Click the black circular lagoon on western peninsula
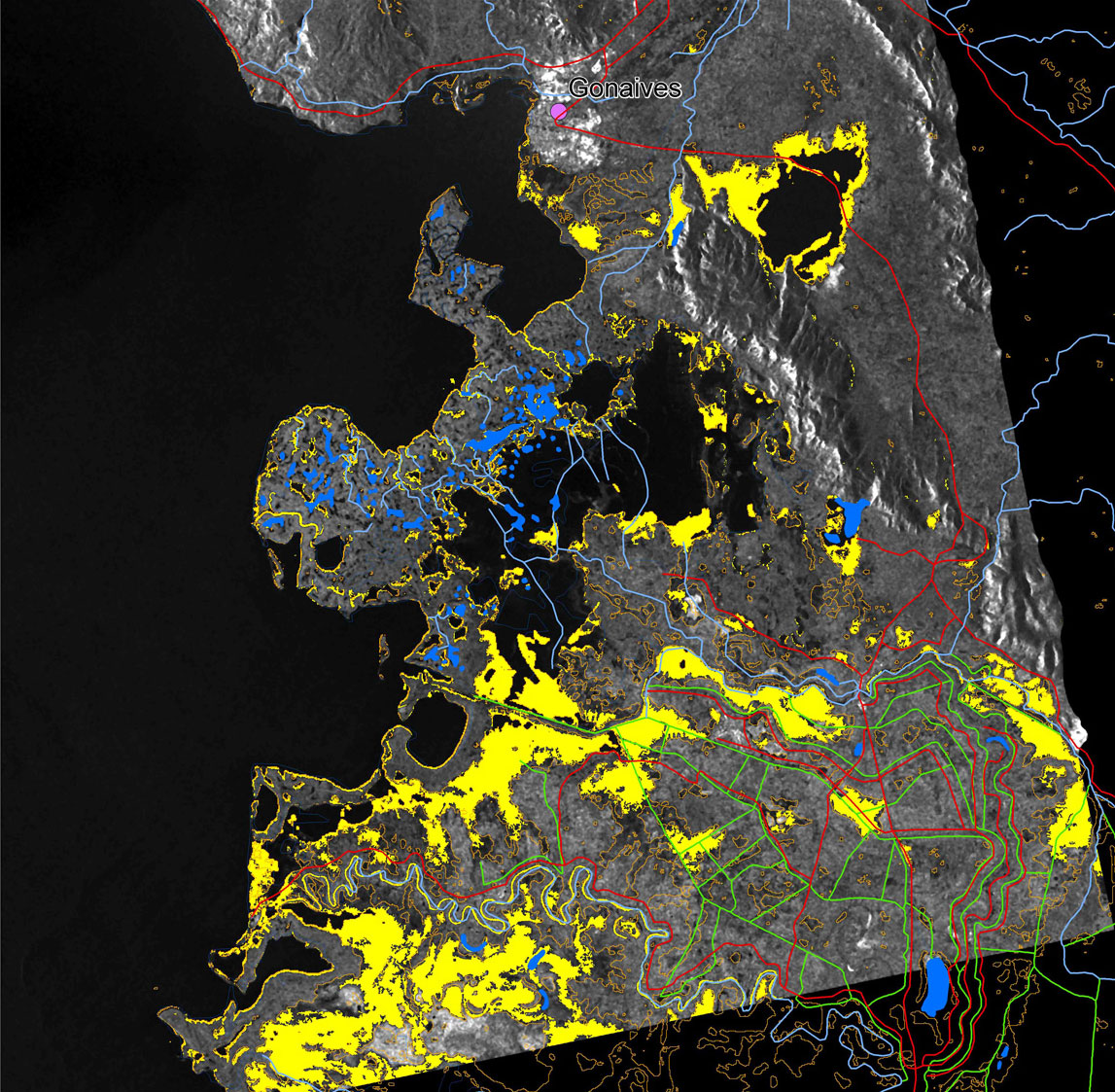The image size is (1115, 1092). pos(330,553)
